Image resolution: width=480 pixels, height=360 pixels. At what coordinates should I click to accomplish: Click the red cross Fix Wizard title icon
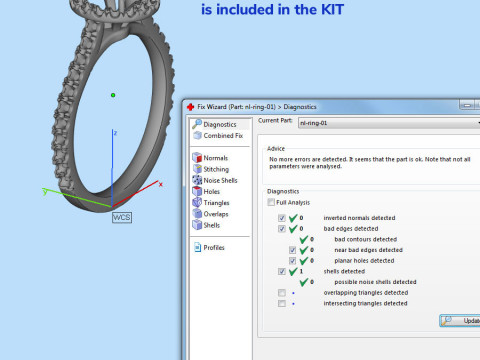pyautogui.click(x=191, y=107)
